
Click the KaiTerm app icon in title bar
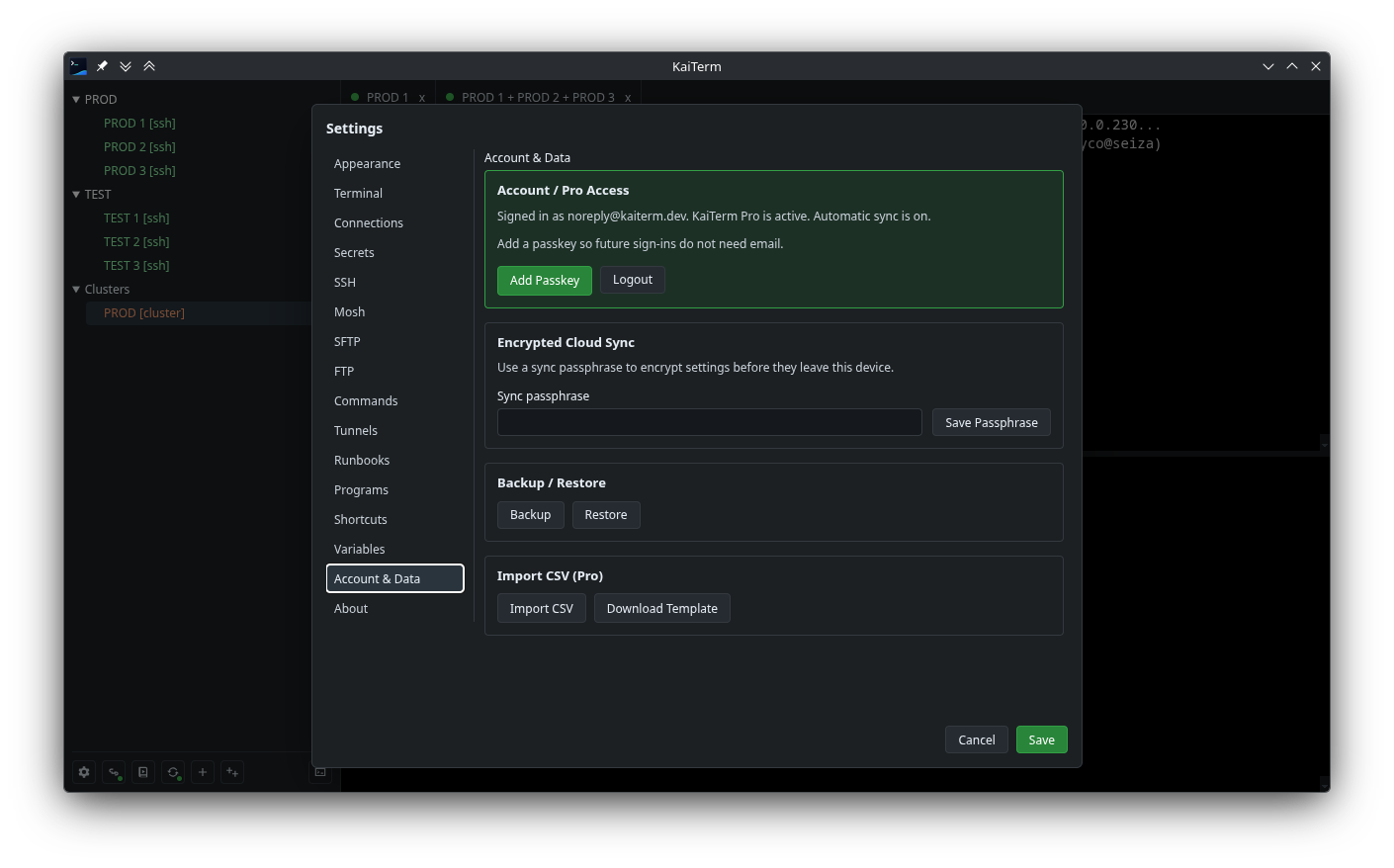[x=78, y=66]
